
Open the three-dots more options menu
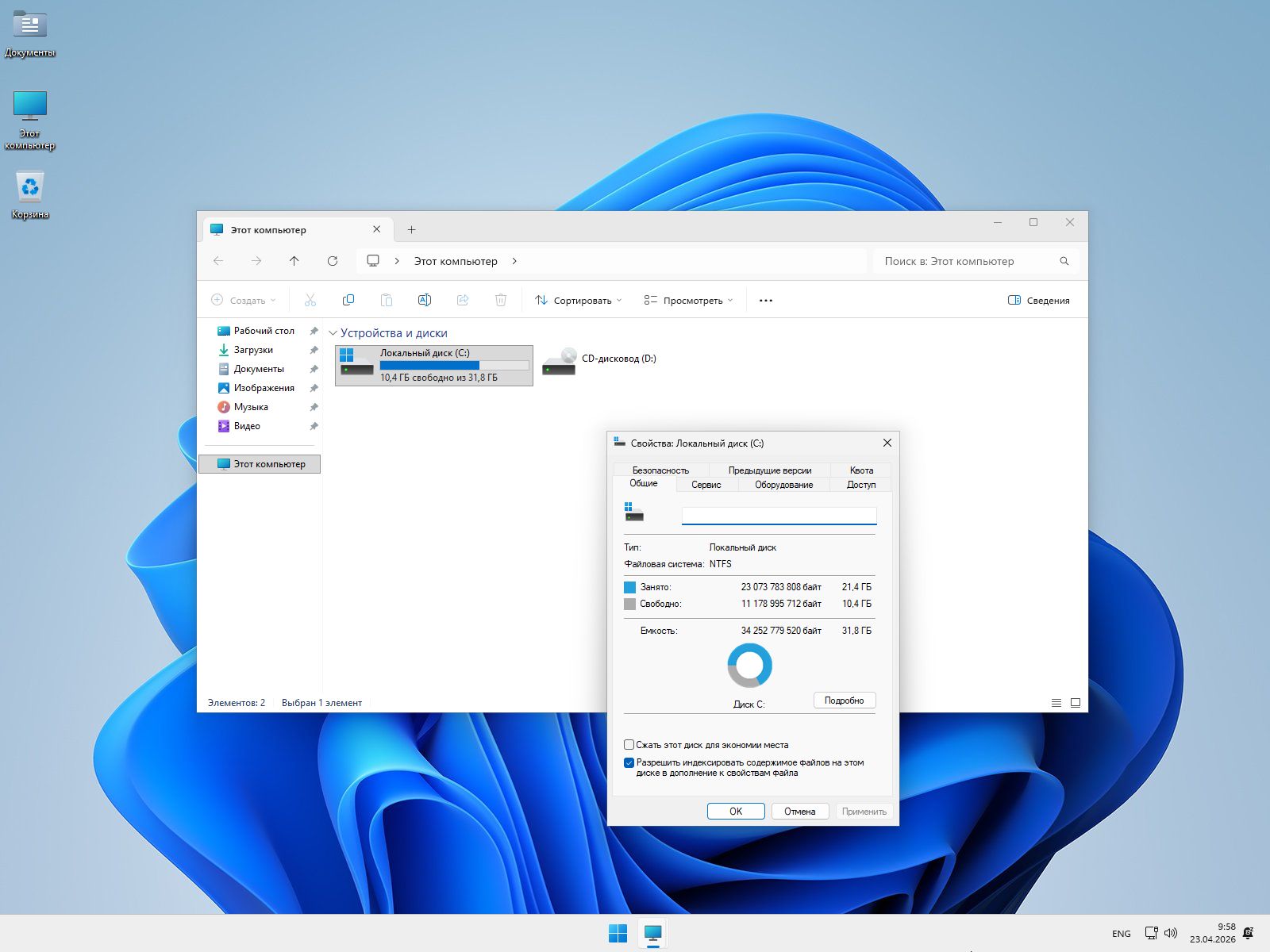(765, 301)
